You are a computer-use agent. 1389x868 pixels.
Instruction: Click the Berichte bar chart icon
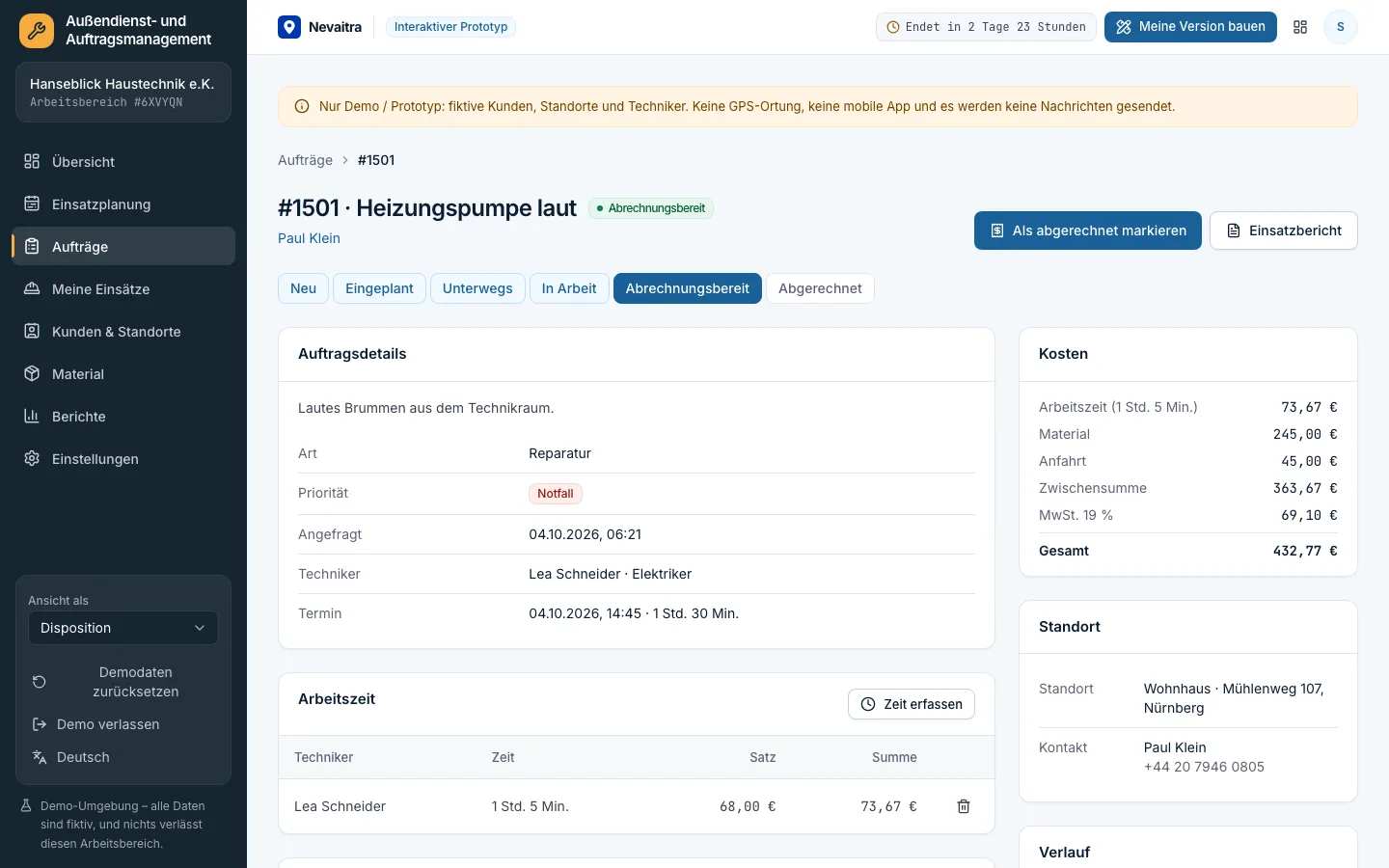32,416
